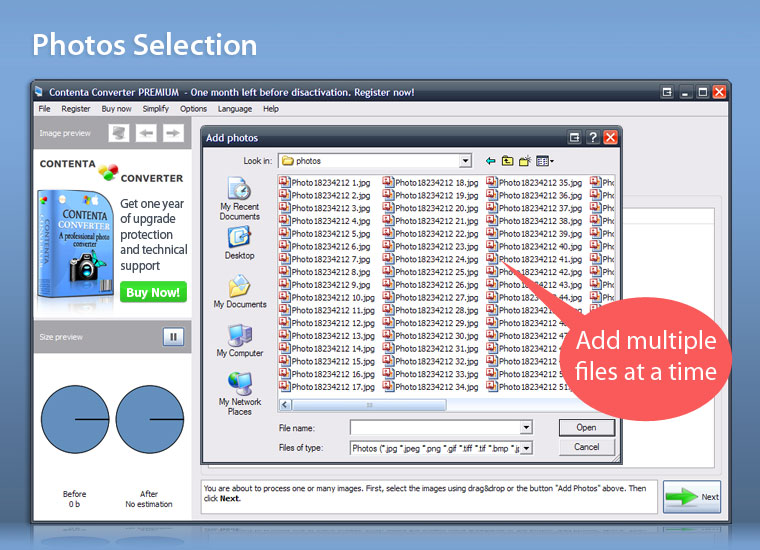Screen dimensions: 760x550
Task: Open the Buy now menu
Action: (116, 109)
